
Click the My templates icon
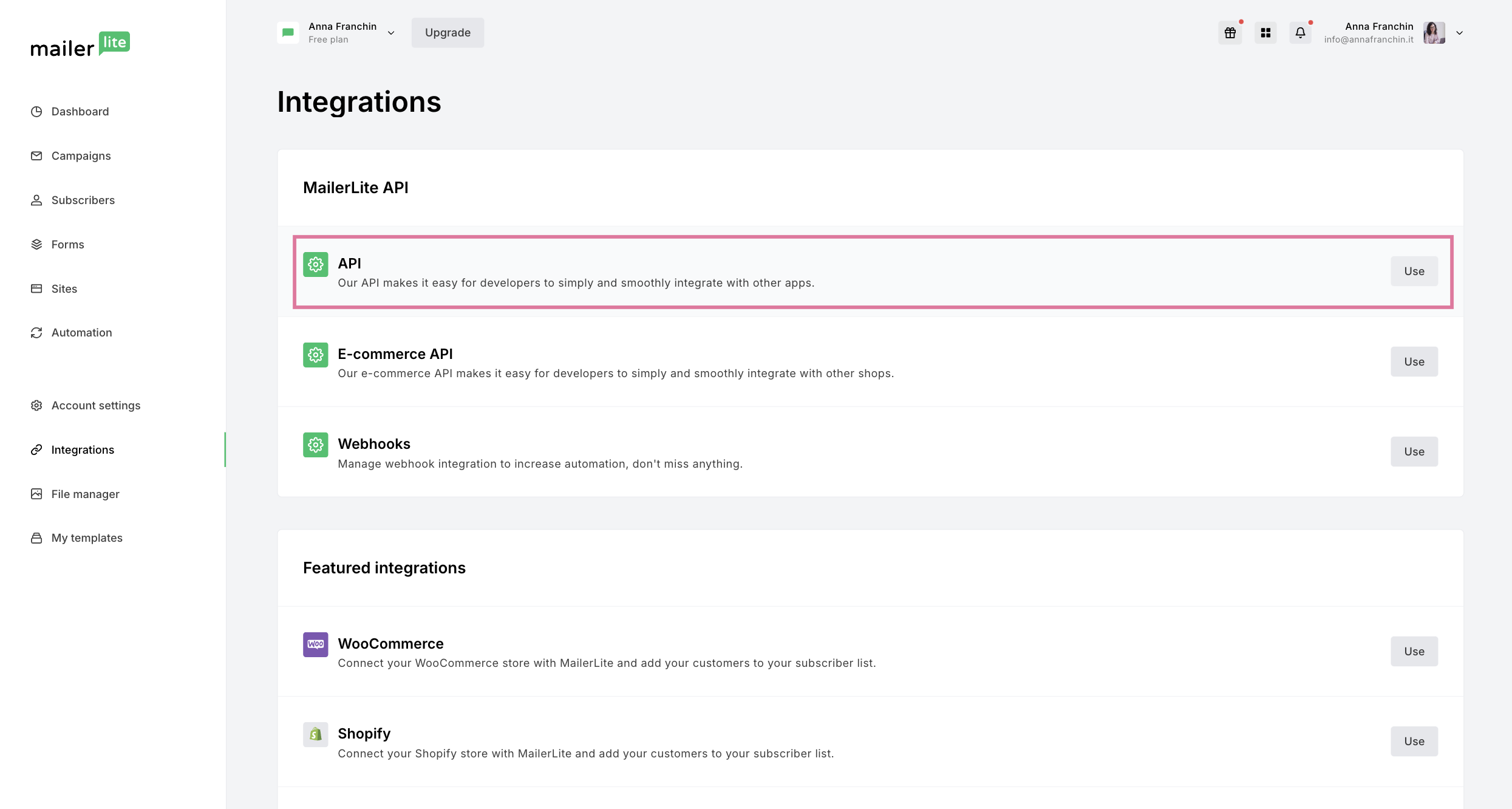36,538
